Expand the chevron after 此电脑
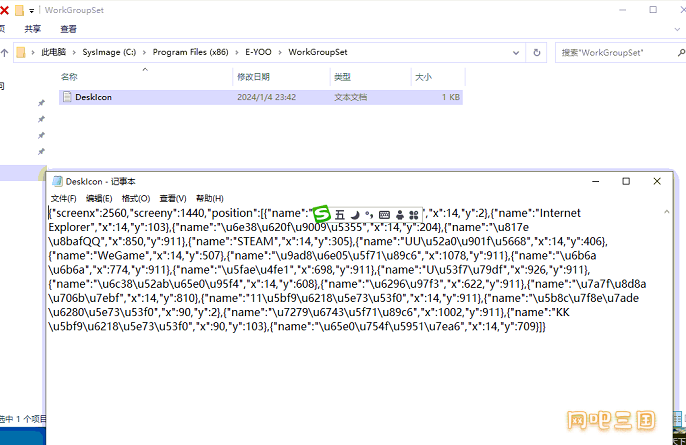The width and height of the screenshot is (686, 445). tap(74, 53)
